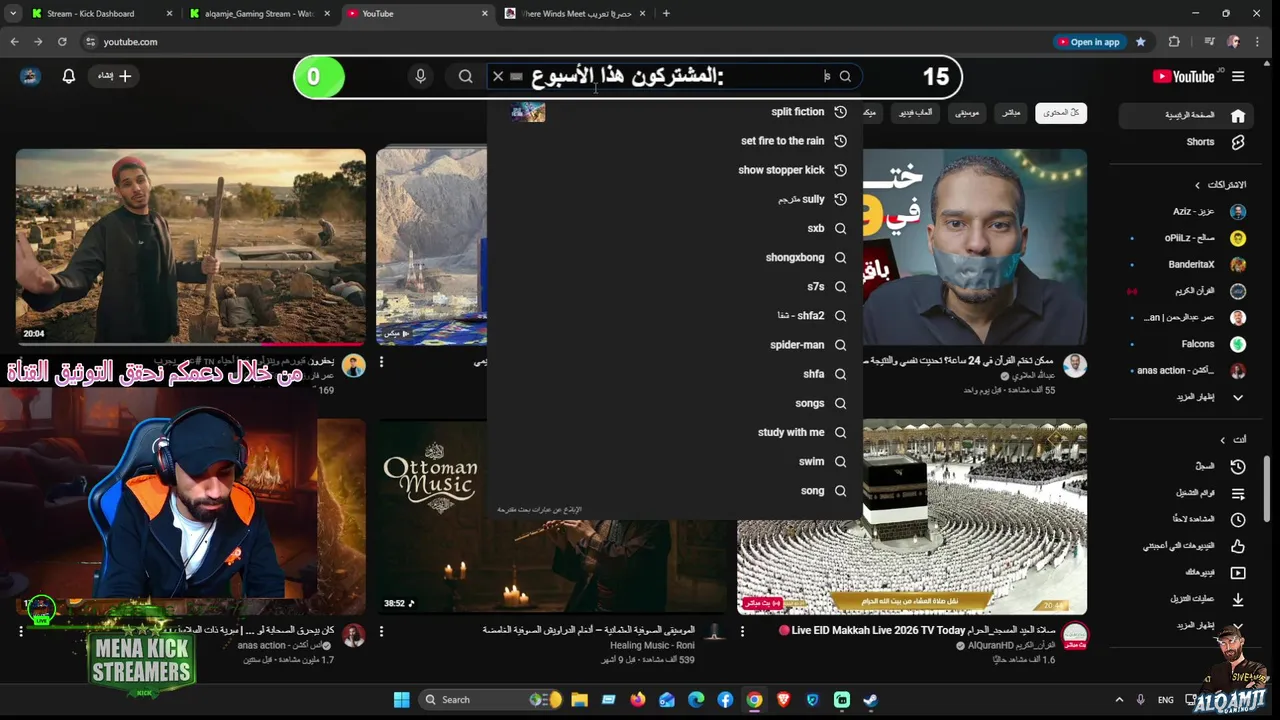The width and height of the screenshot is (1280, 720).
Task: Open the oPiiLz channel subscription
Action: [x=1186, y=238]
